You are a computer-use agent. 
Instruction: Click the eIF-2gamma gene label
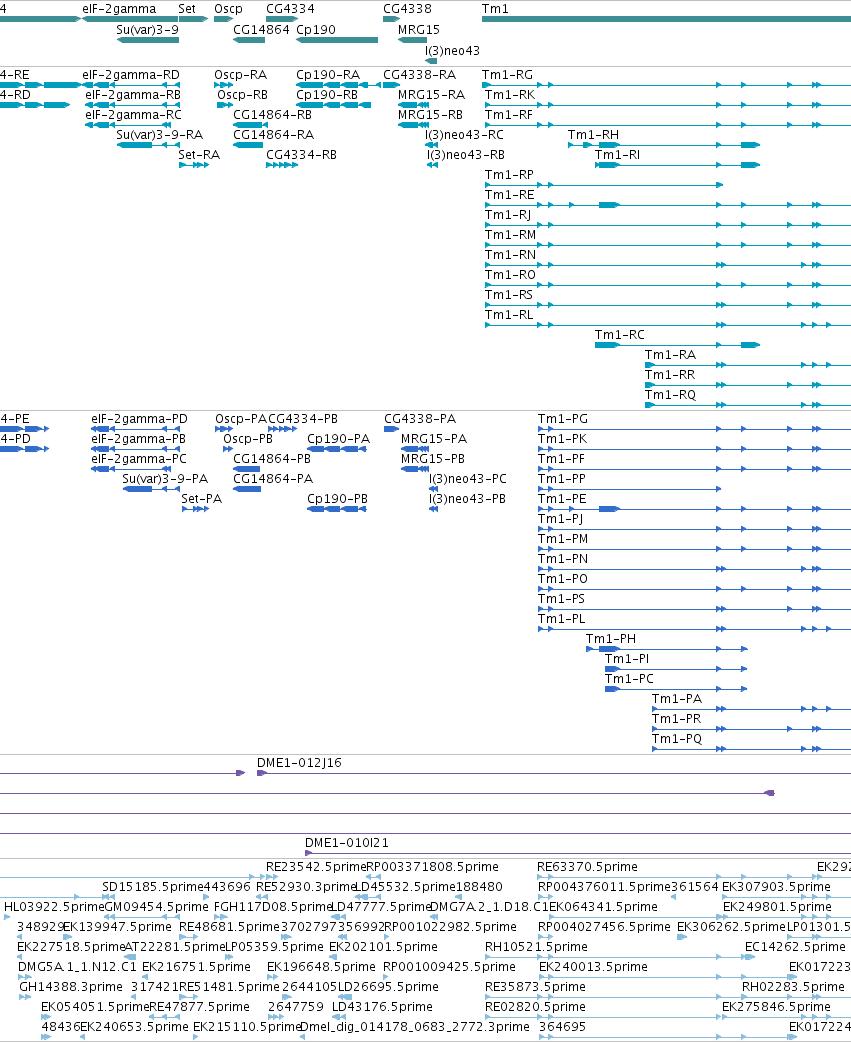click(x=120, y=9)
